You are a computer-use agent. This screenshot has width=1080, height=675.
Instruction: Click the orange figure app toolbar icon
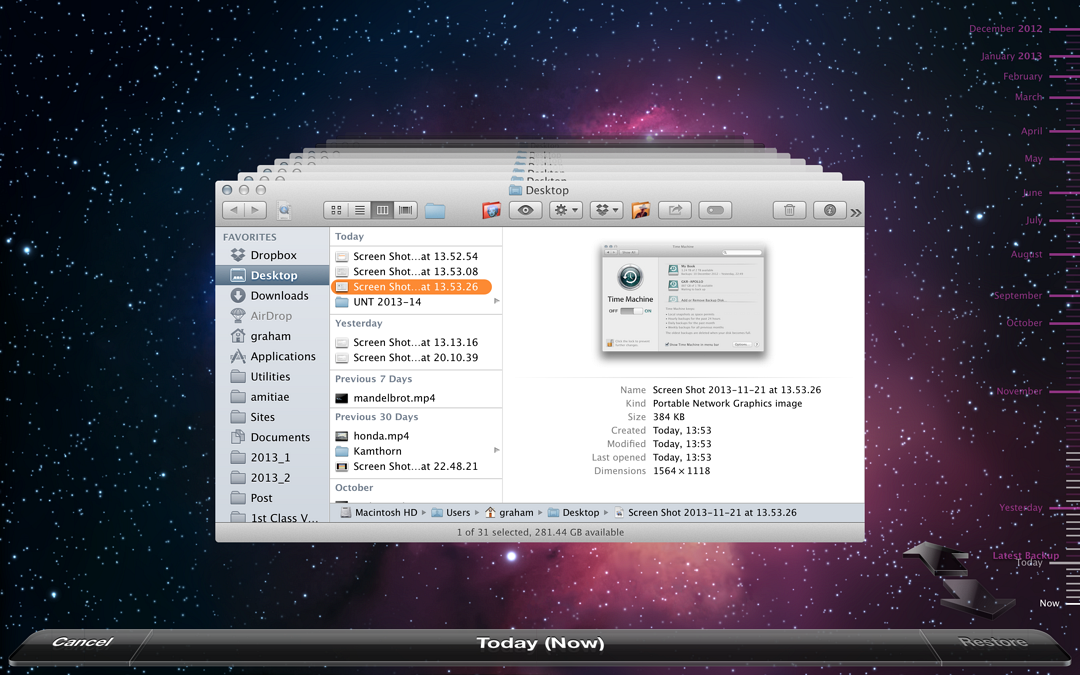coord(641,210)
